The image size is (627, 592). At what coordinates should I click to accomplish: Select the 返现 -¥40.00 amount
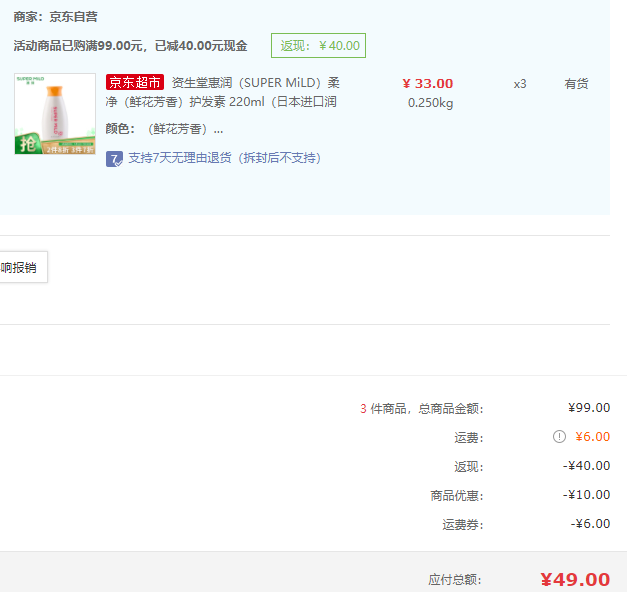pos(586,466)
